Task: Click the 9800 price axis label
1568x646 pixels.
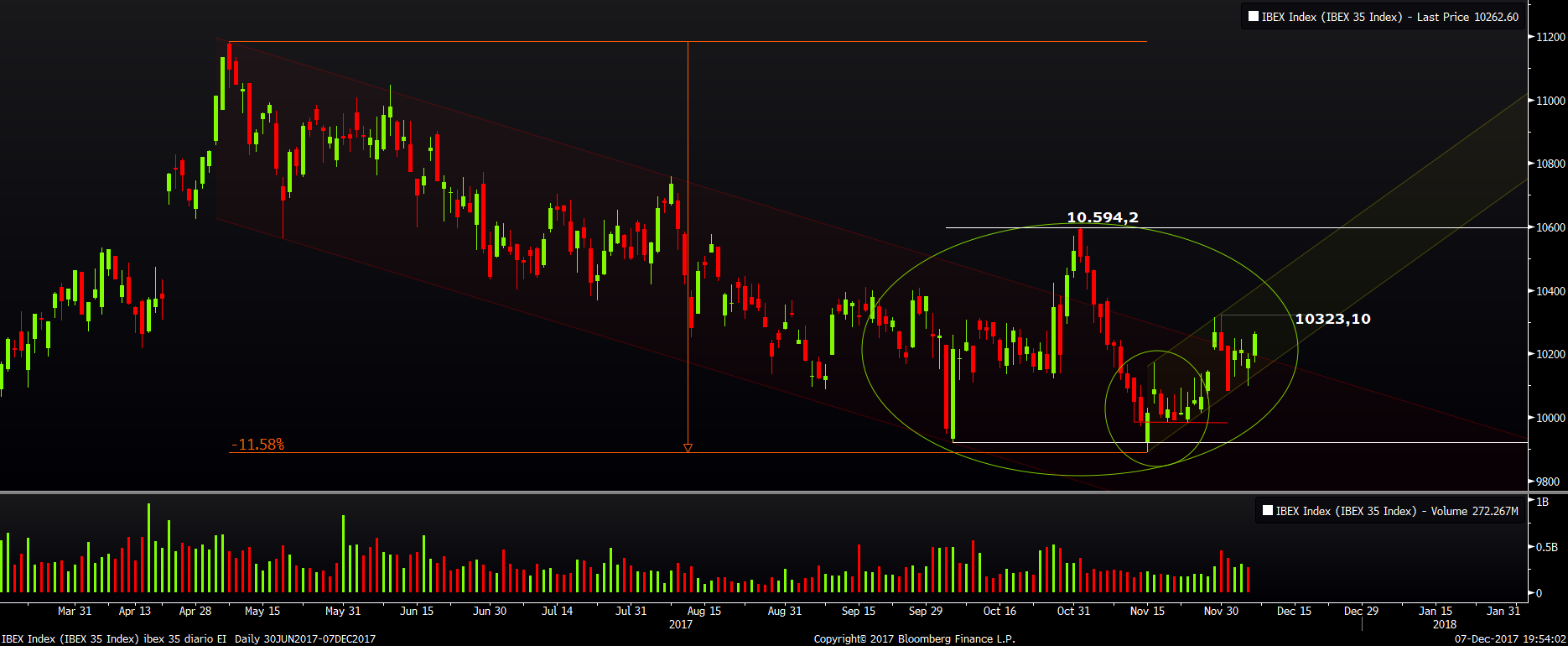Action: (x=1548, y=482)
